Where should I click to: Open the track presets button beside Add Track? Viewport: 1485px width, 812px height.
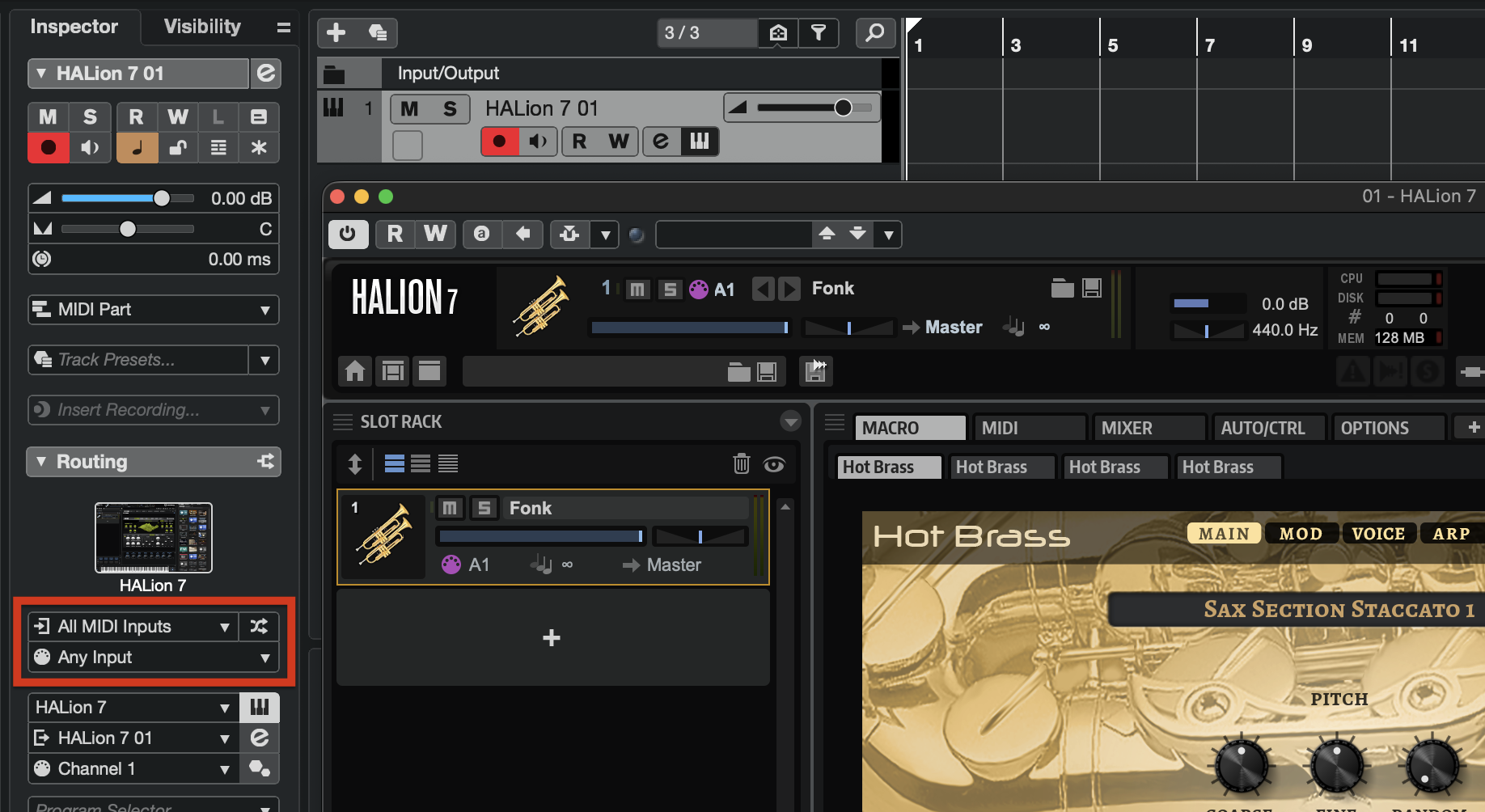(x=377, y=32)
